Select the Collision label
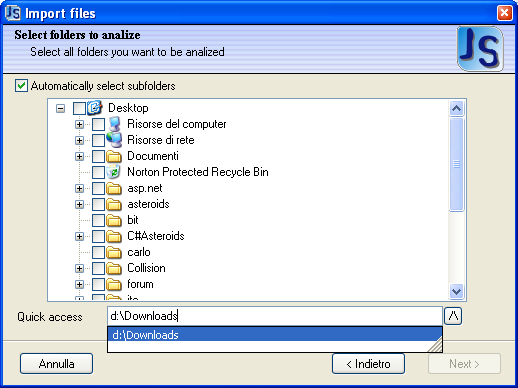 pos(146,268)
